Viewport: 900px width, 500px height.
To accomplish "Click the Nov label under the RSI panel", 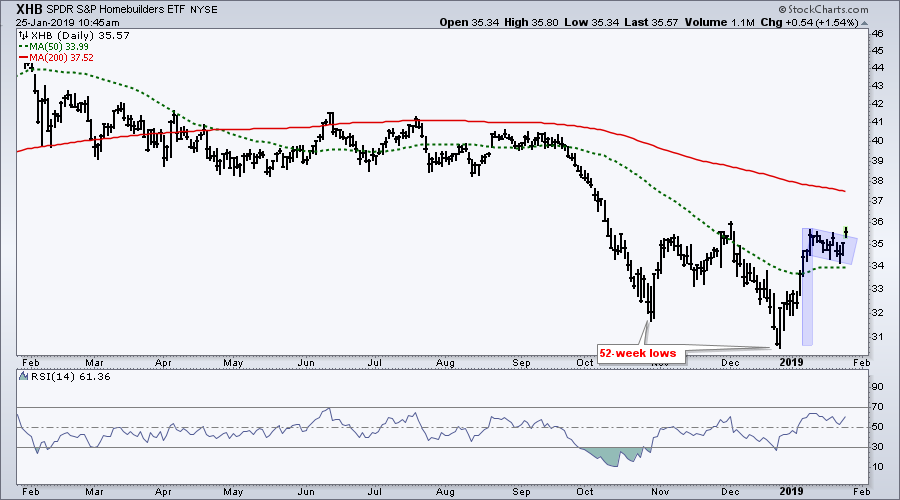I will (661, 491).
